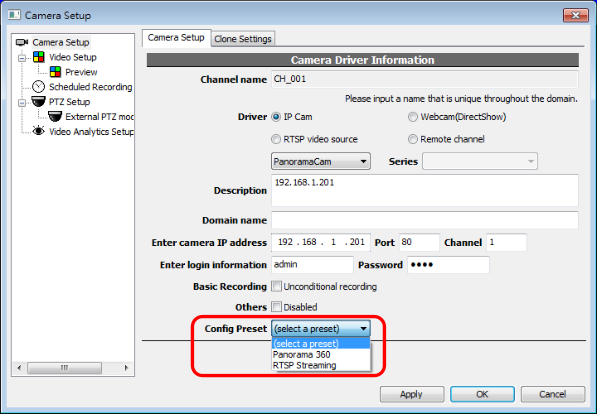
Task: Click the Preview colored grid icon
Action: (55, 72)
